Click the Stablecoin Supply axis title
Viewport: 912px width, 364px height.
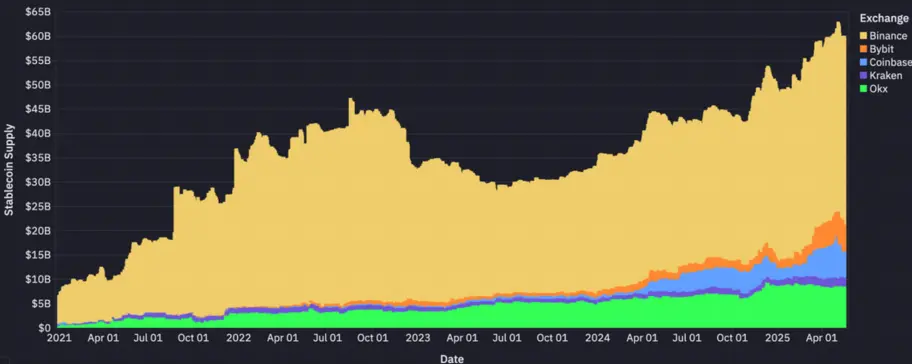(9, 169)
